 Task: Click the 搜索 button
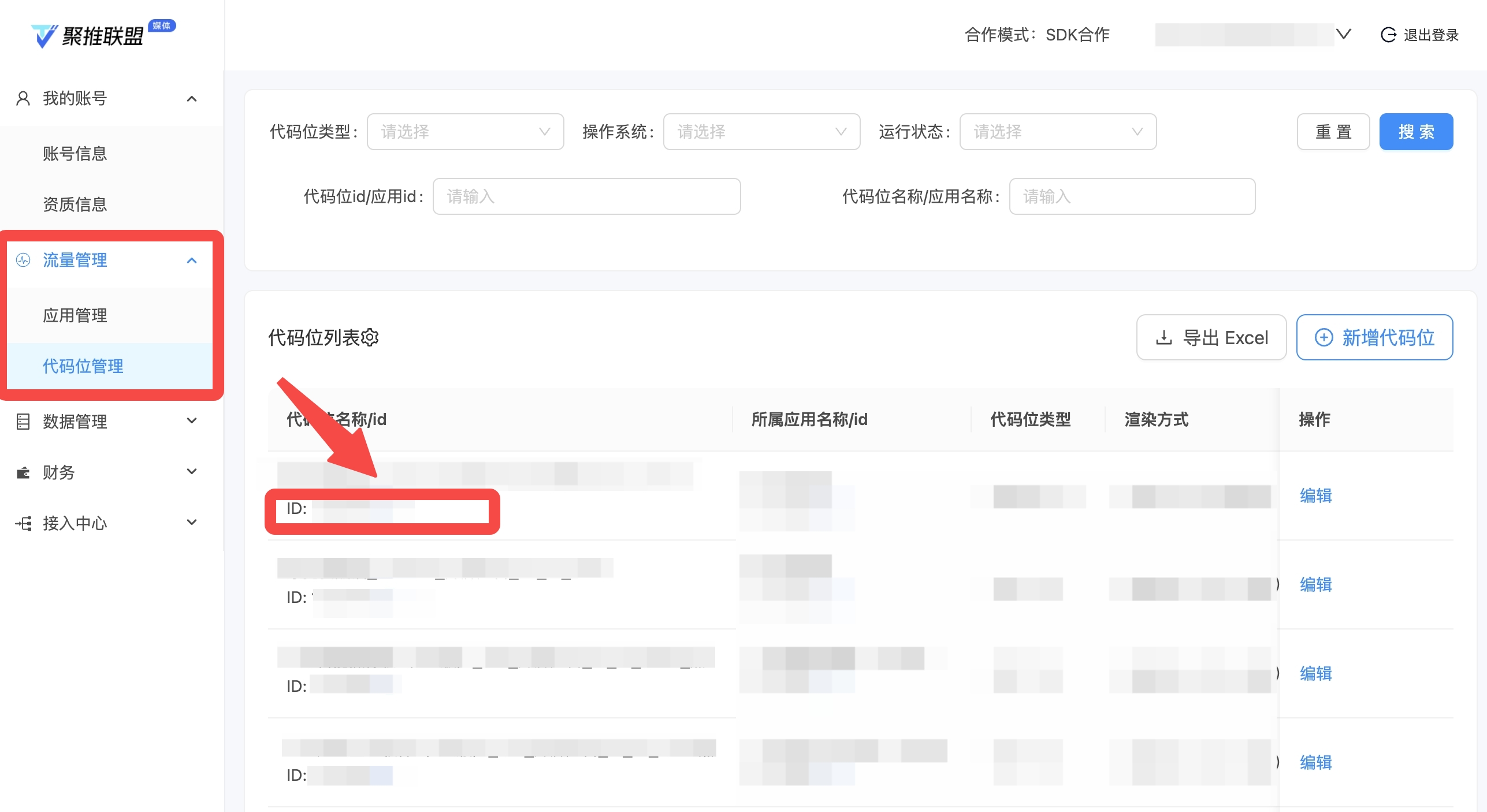pyautogui.click(x=1416, y=132)
